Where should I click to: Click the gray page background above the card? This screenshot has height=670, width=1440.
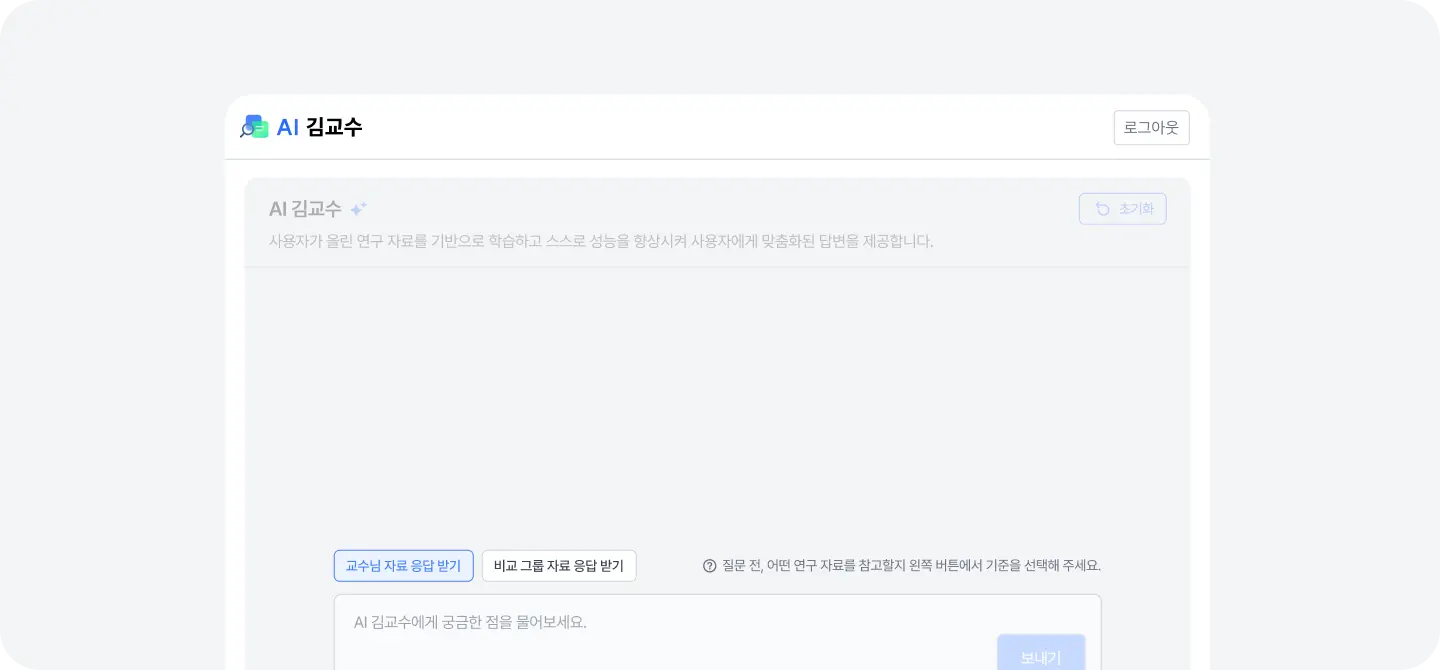(x=716, y=45)
